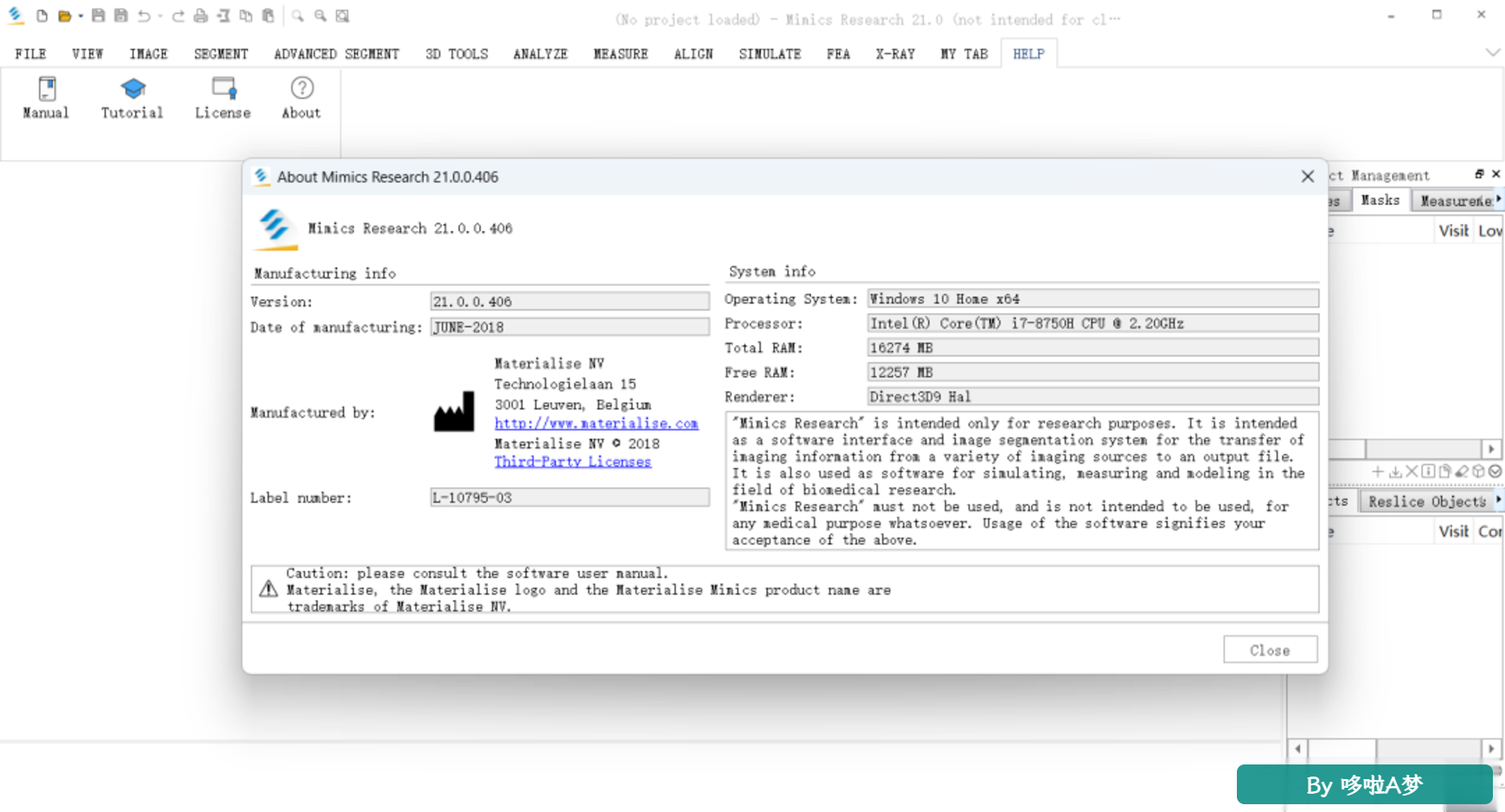This screenshot has height=812, width=1505.
Task: Open the Manual from the Help ribbon
Action: pos(46,99)
